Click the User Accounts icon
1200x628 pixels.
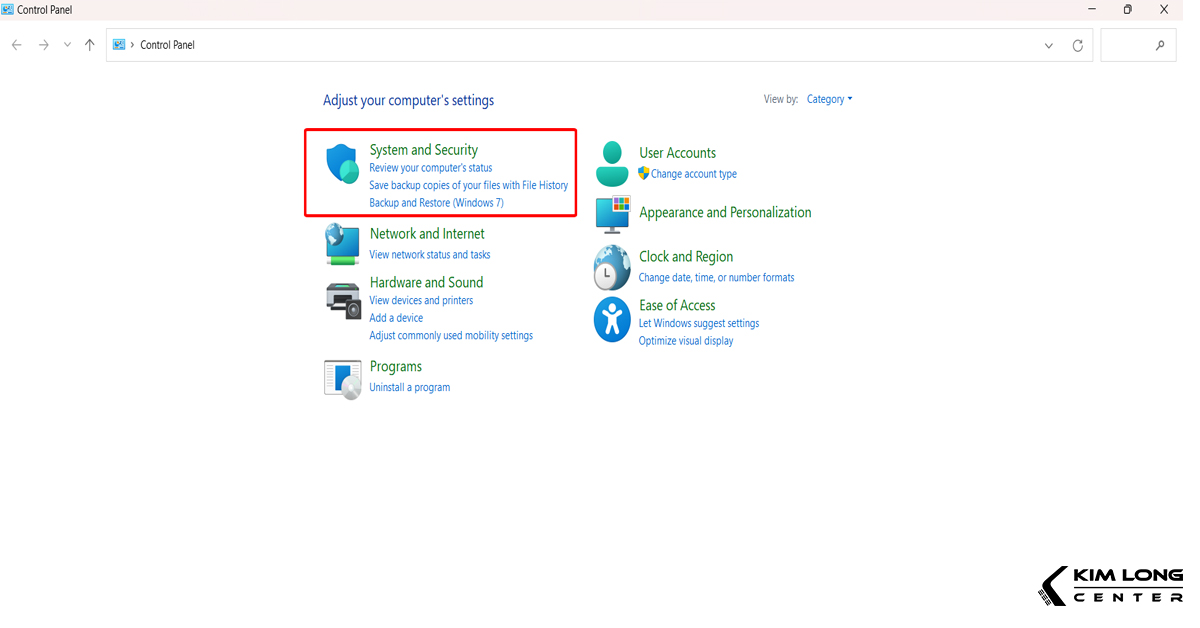pos(611,162)
